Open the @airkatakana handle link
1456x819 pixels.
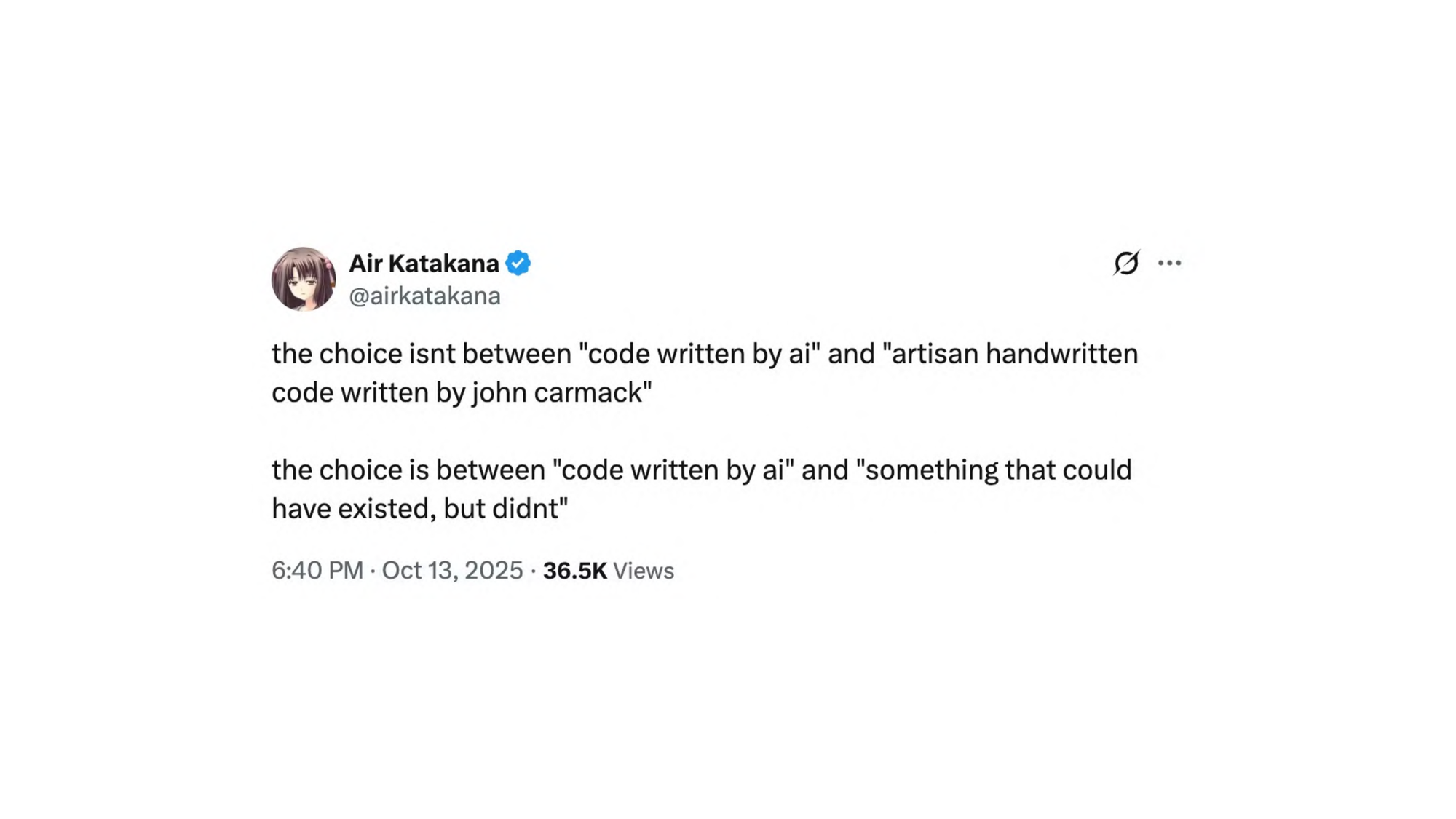[424, 296]
